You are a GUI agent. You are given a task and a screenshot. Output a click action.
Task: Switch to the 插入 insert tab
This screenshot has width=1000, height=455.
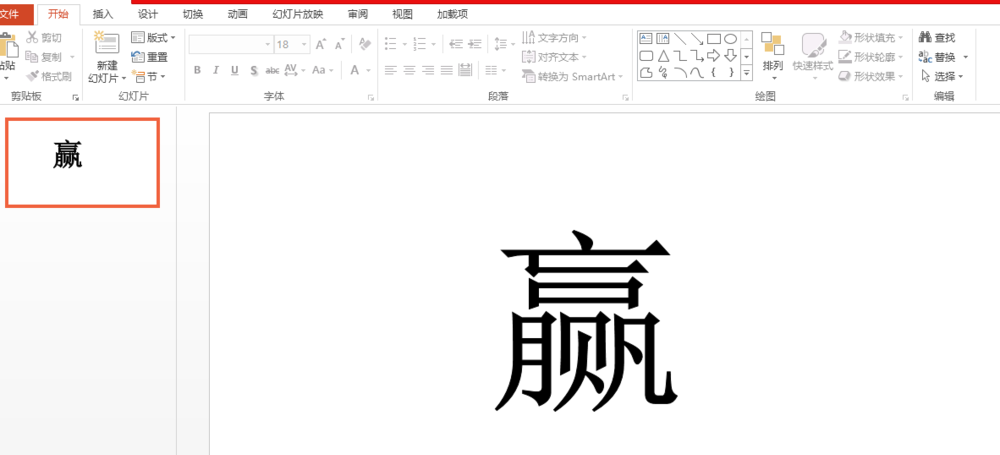tap(103, 14)
